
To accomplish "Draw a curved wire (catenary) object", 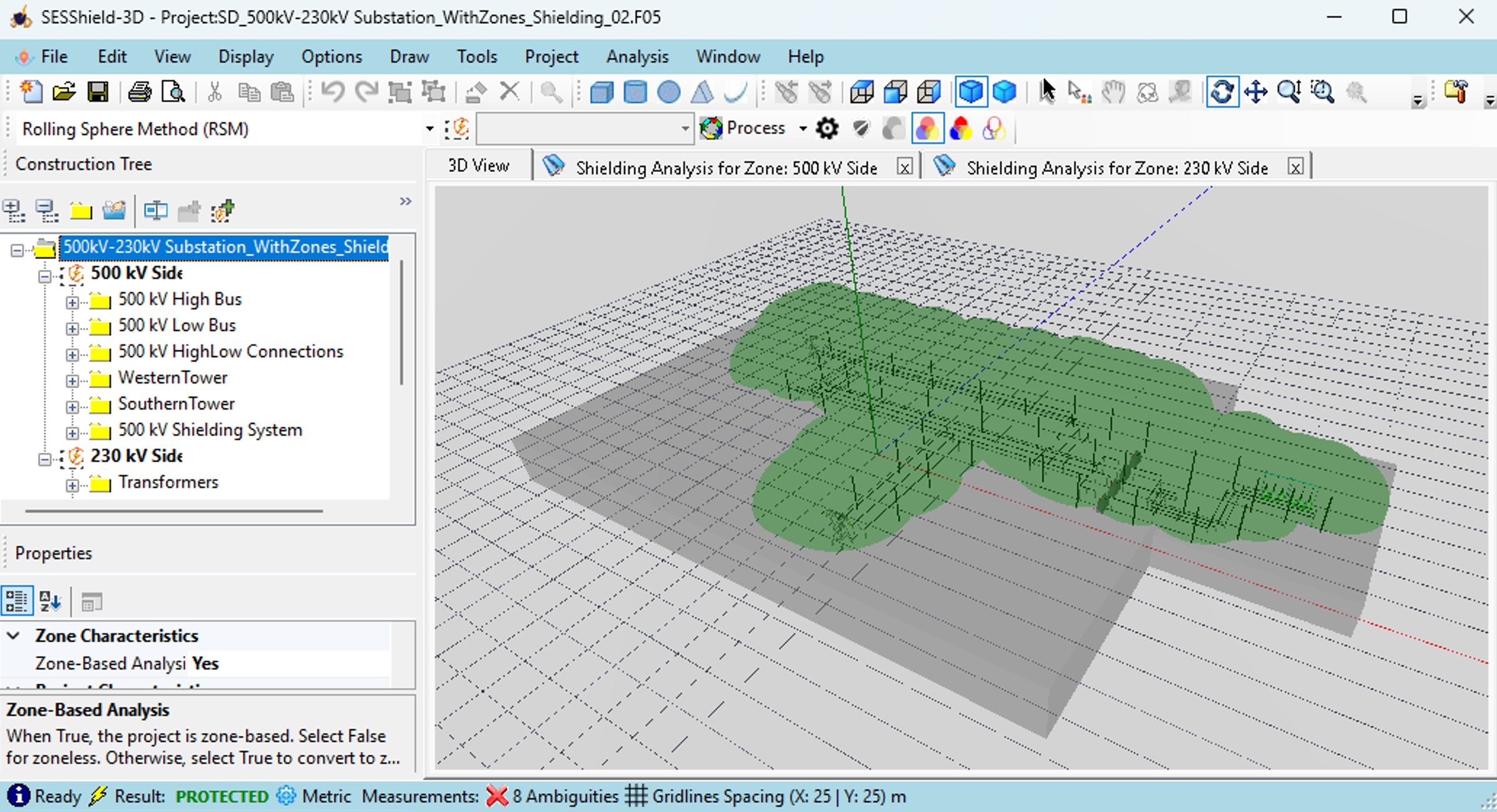I will [x=735, y=92].
